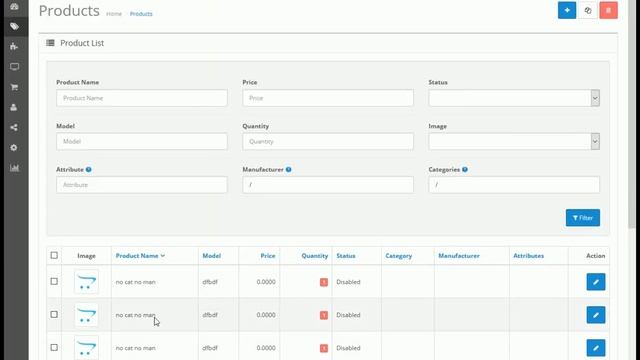The width and height of the screenshot is (640, 360).
Task: Tick the second product row checkbox
Action: coord(54,314)
